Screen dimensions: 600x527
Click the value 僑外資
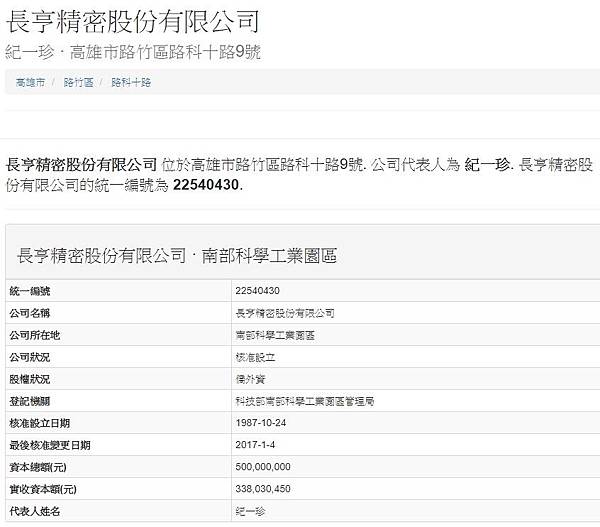pyautogui.click(x=250, y=379)
